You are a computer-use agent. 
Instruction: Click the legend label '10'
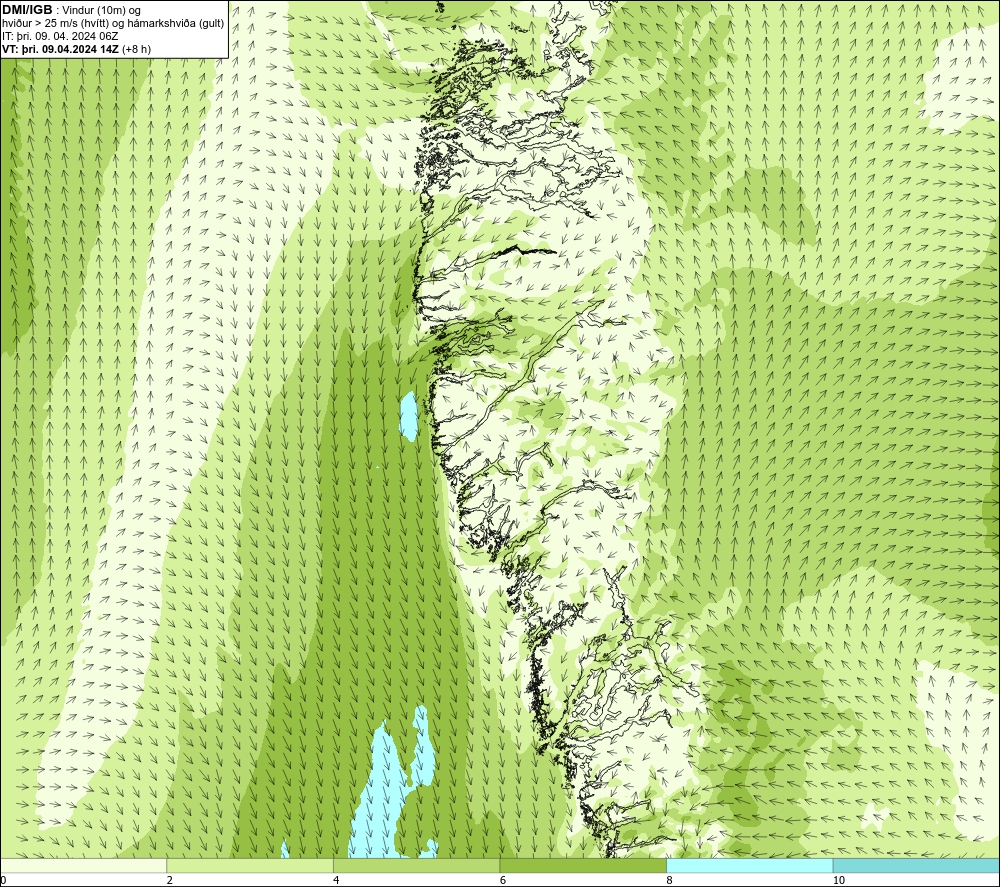[x=839, y=880]
